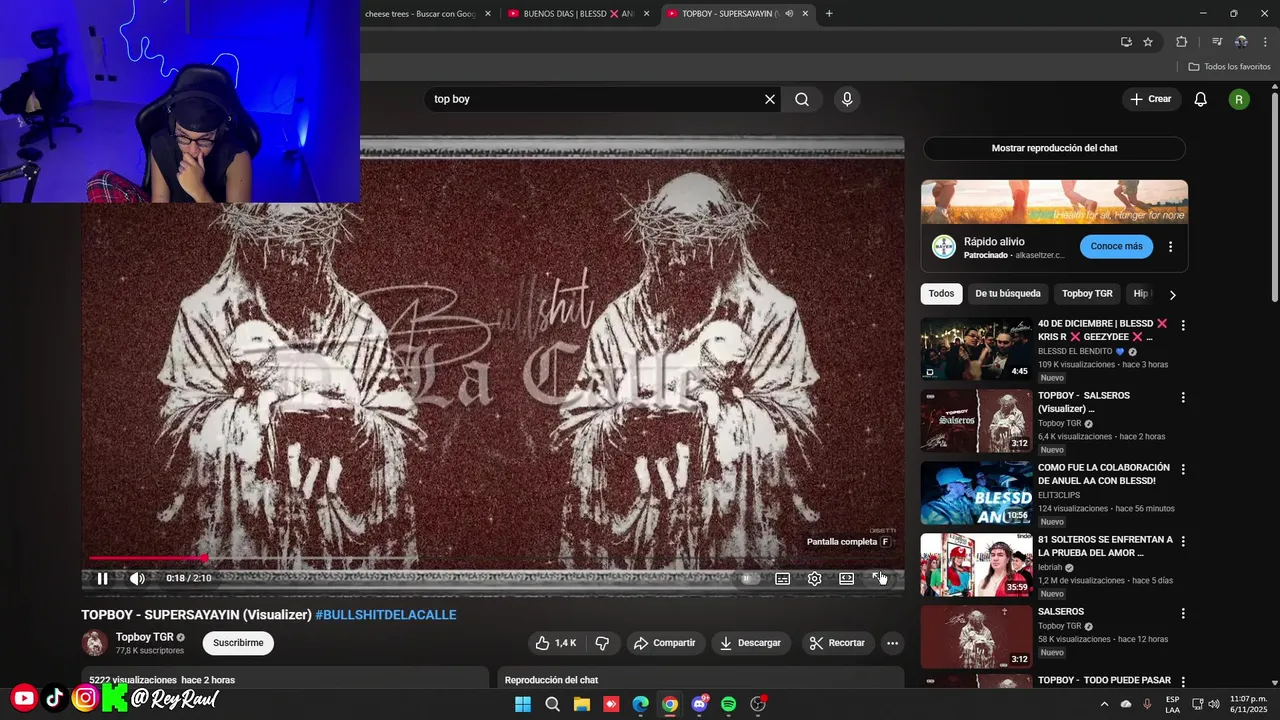Image resolution: width=1280 pixels, height=720 pixels.
Task: Open the notifications bell
Action: pyautogui.click(x=1201, y=99)
